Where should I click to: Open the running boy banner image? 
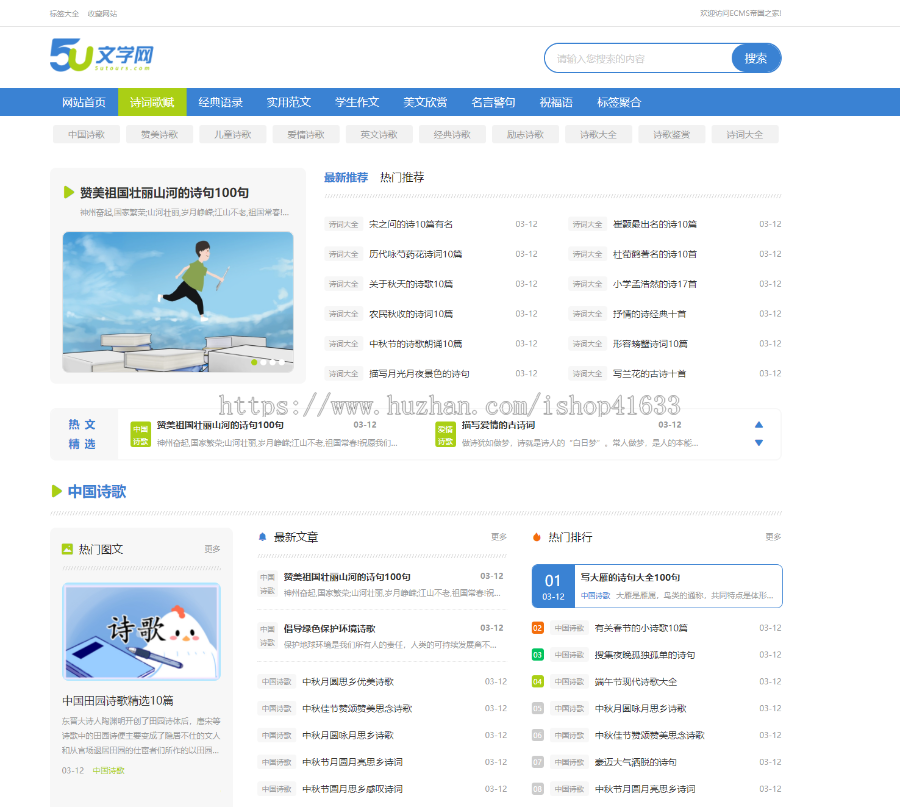click(178, 302)
